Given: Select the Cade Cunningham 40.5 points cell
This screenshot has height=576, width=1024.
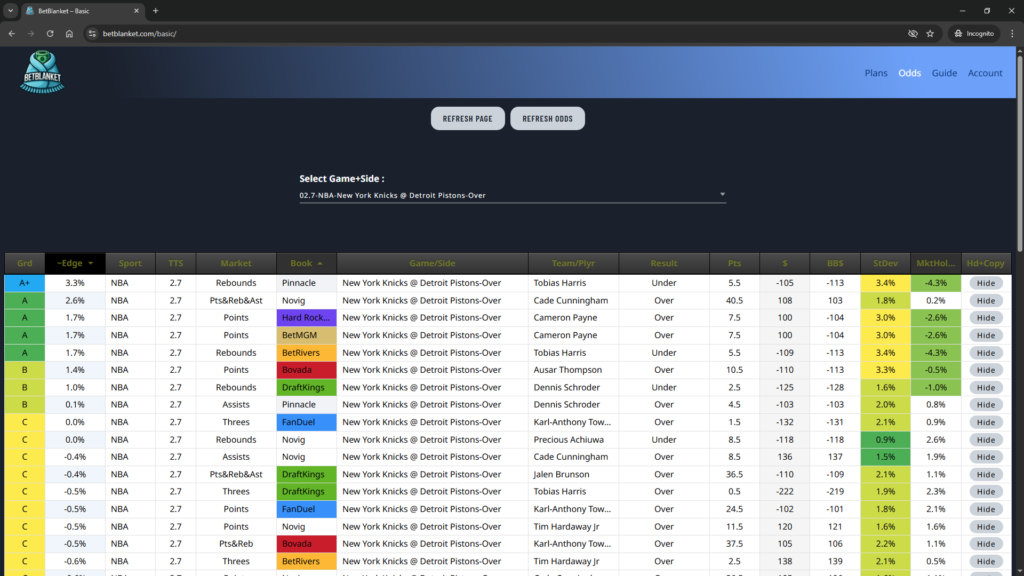Looking at the screenshot, I should click(x=734, y=300).
